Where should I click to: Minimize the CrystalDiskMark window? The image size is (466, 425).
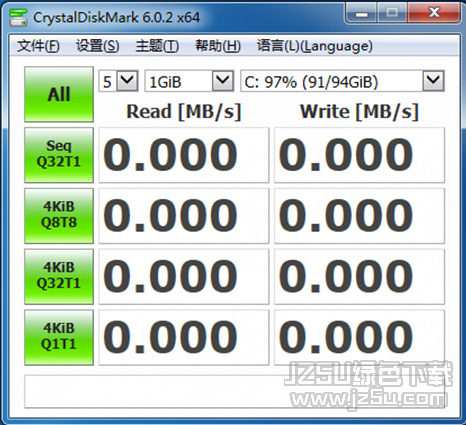pos(362,14)
